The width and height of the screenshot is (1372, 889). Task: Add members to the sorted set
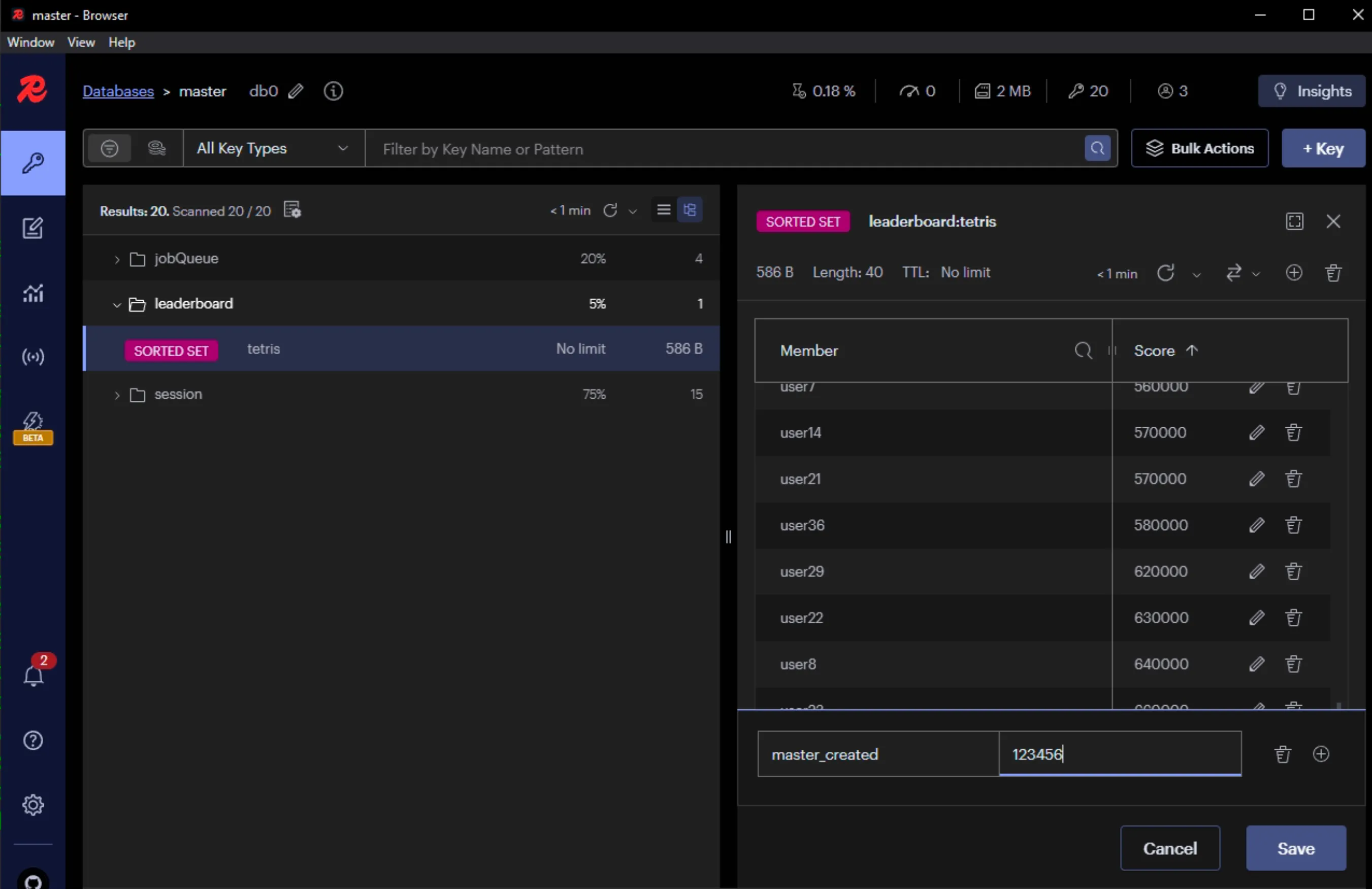point(1294,273)
